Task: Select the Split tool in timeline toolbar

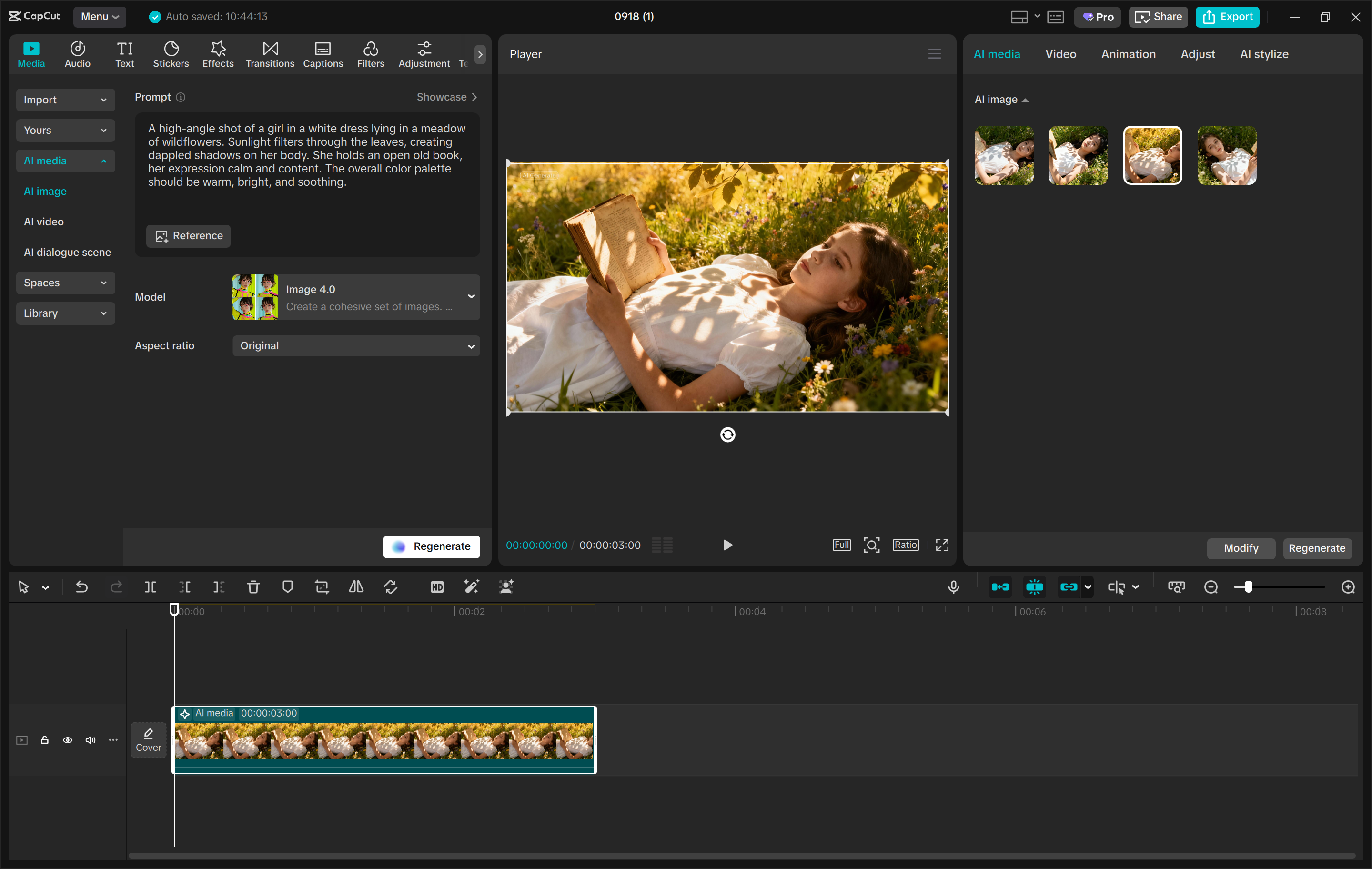Action: [151, 587]
